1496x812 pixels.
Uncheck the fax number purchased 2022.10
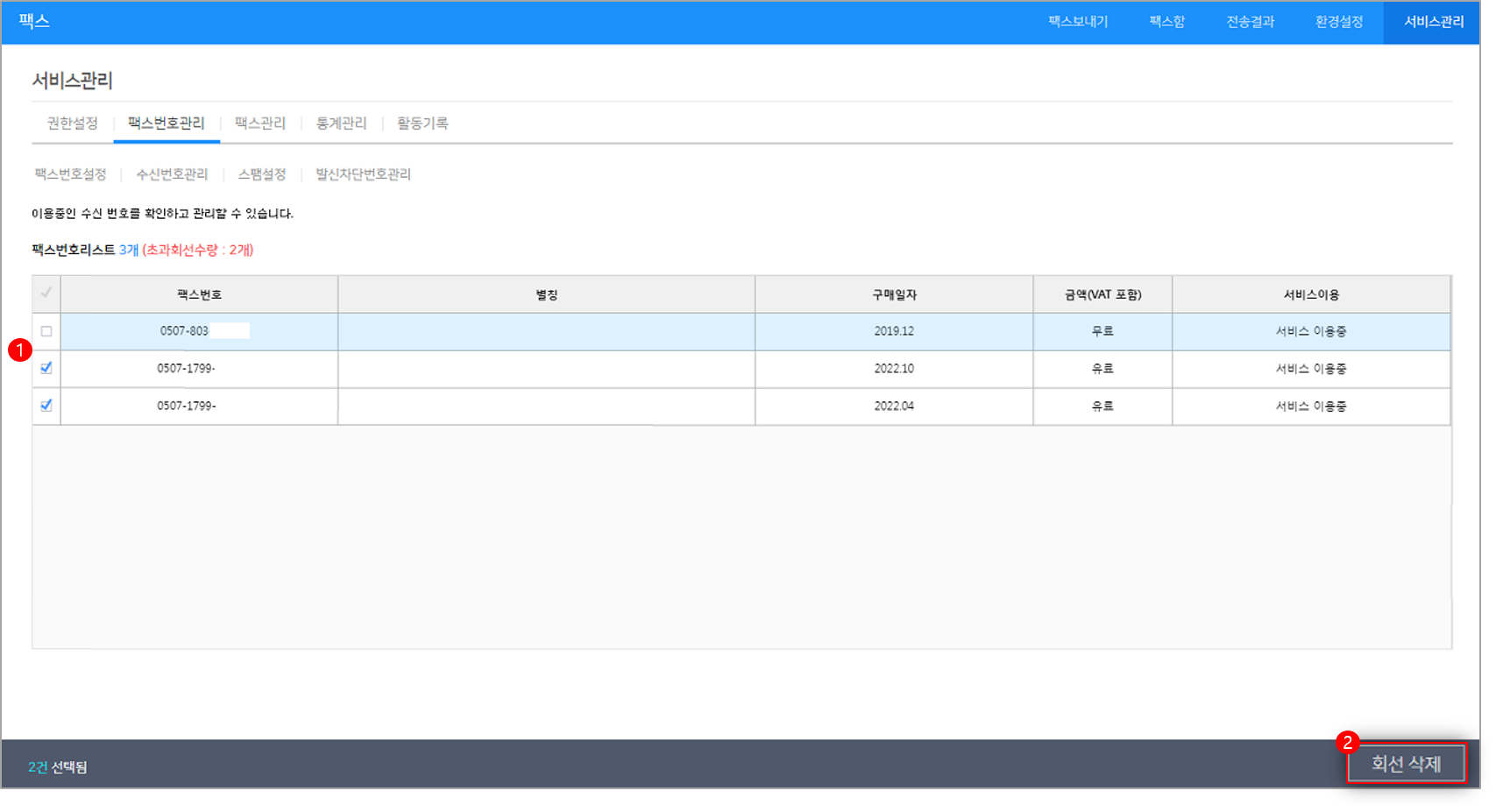point(46,368)
